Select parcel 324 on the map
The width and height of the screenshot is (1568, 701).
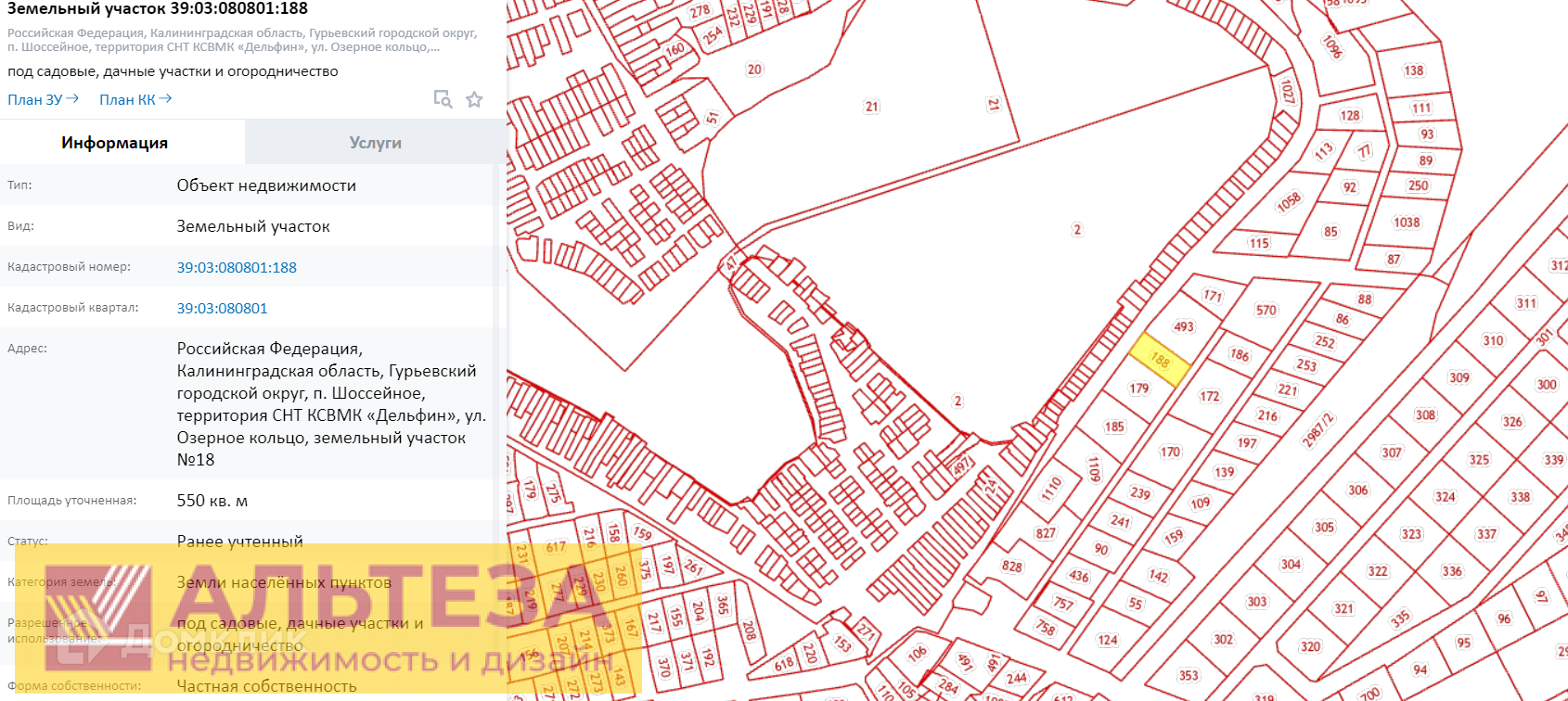click(x=1445, y=497)
